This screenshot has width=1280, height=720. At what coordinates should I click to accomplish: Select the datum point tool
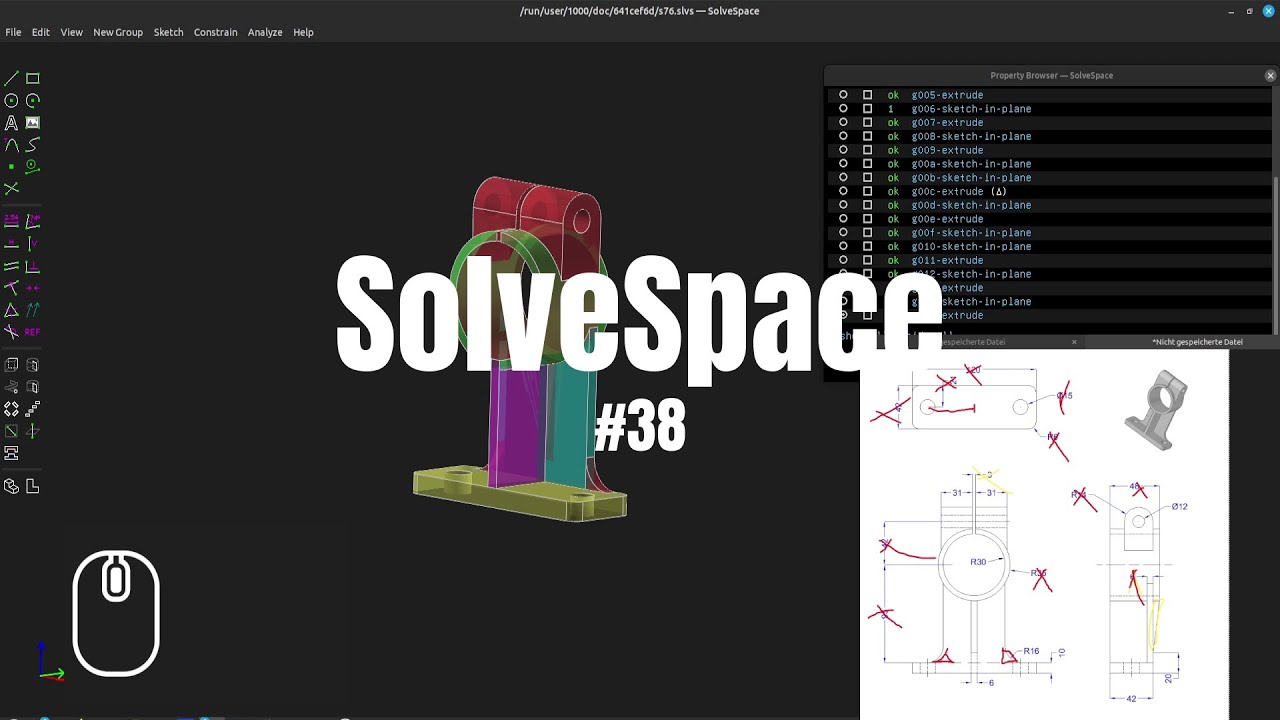pyautogui.click(x=11, y=166)
